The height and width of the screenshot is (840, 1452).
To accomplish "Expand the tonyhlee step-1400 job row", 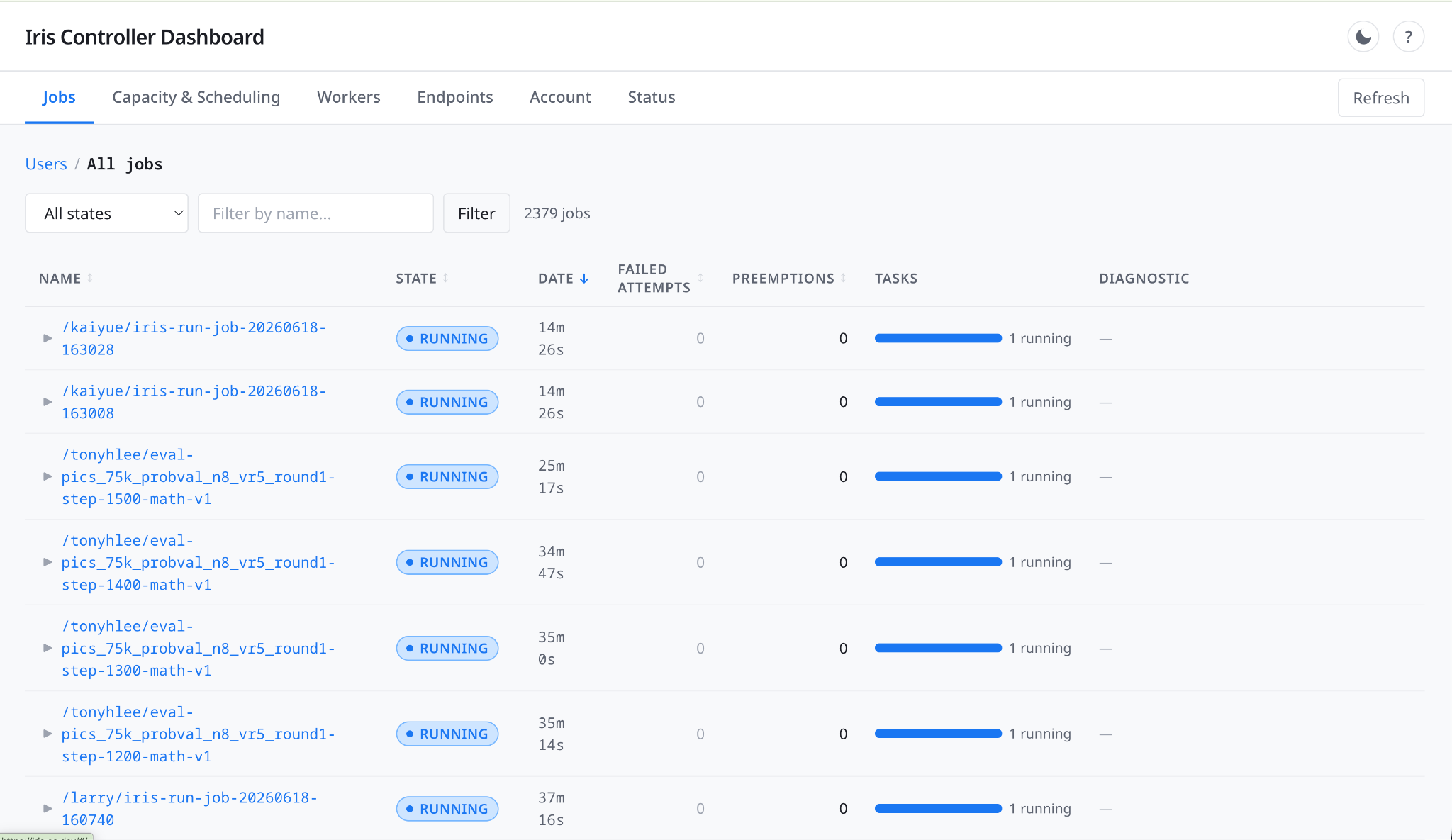I will pyautogui.click(x=48, y=562).
